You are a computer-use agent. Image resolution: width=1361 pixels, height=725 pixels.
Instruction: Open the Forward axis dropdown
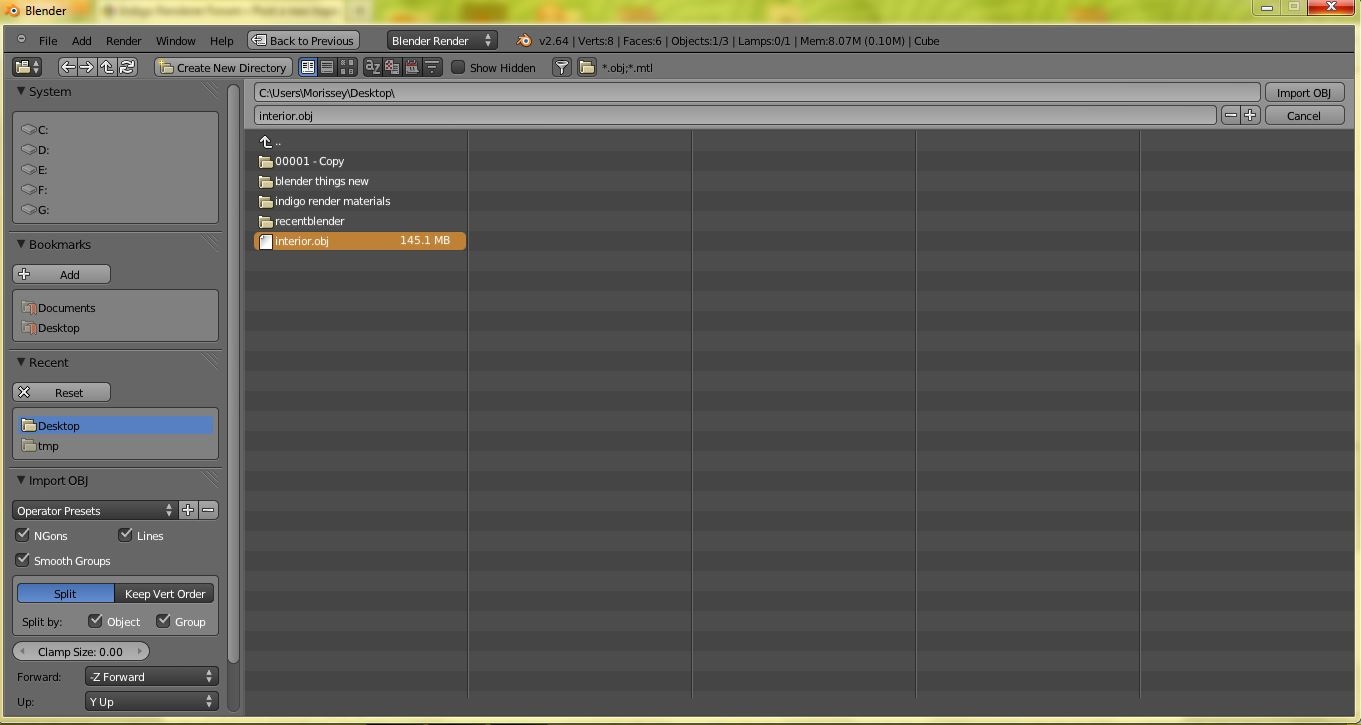click(x=150, y=677)
